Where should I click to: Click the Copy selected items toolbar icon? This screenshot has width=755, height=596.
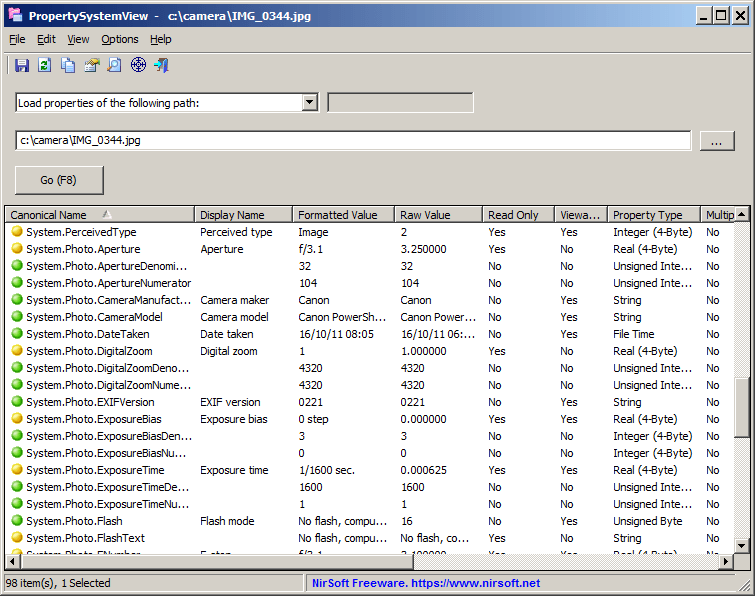(68, 65)
